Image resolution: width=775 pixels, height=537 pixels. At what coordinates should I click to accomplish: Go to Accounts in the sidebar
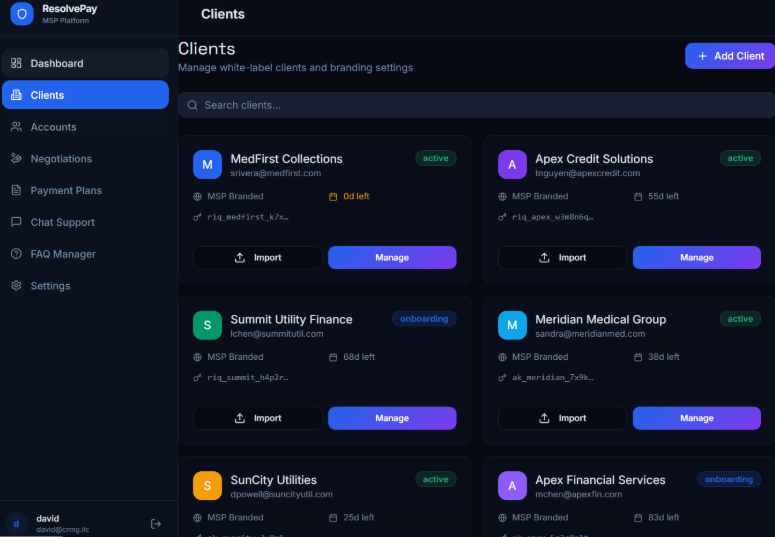point(53,127)
